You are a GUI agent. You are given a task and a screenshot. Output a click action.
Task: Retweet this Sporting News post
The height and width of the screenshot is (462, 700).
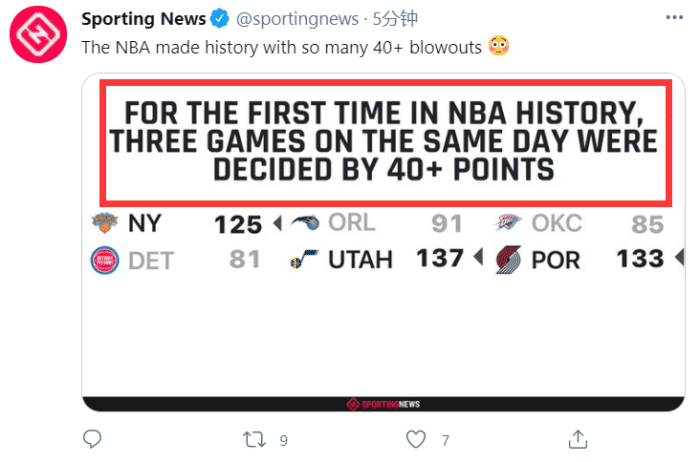[x=254, y=439]
